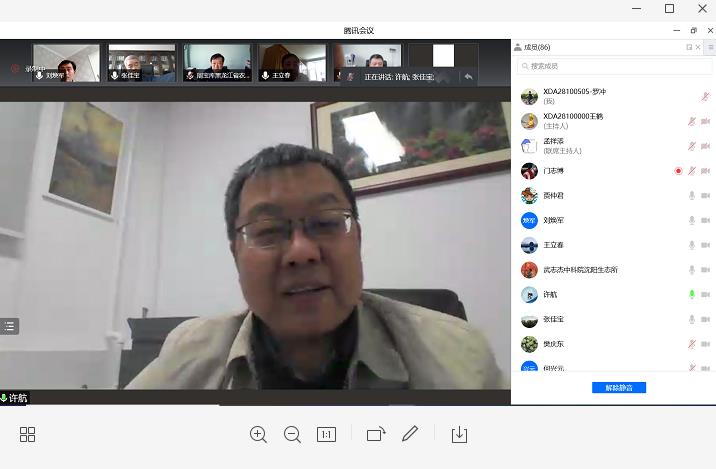Open the thumbnail grid view icon
The height and width of the screenshot is (469, 716).
point(27,434)
